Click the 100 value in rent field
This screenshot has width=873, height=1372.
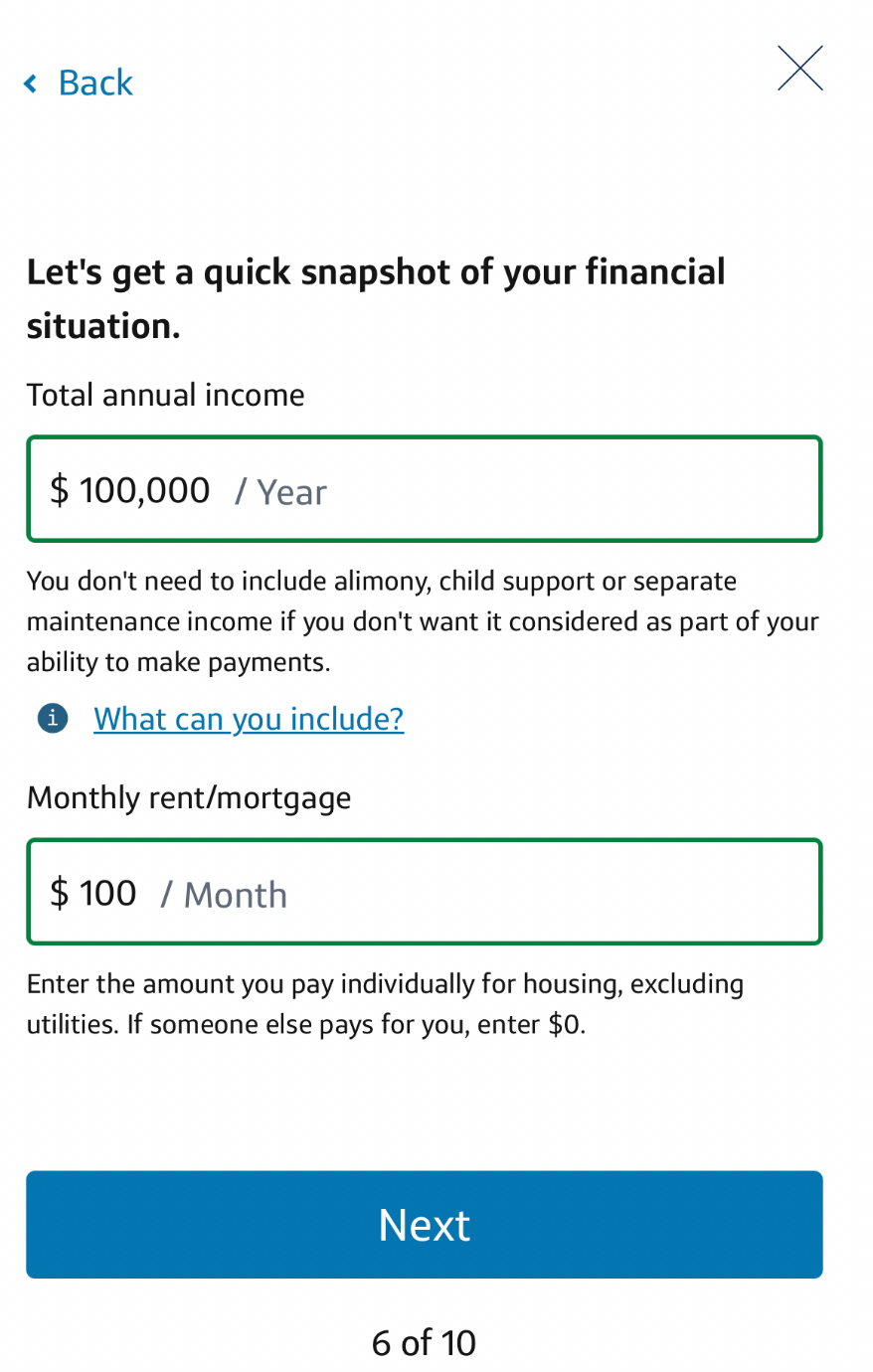click(108, 893)
